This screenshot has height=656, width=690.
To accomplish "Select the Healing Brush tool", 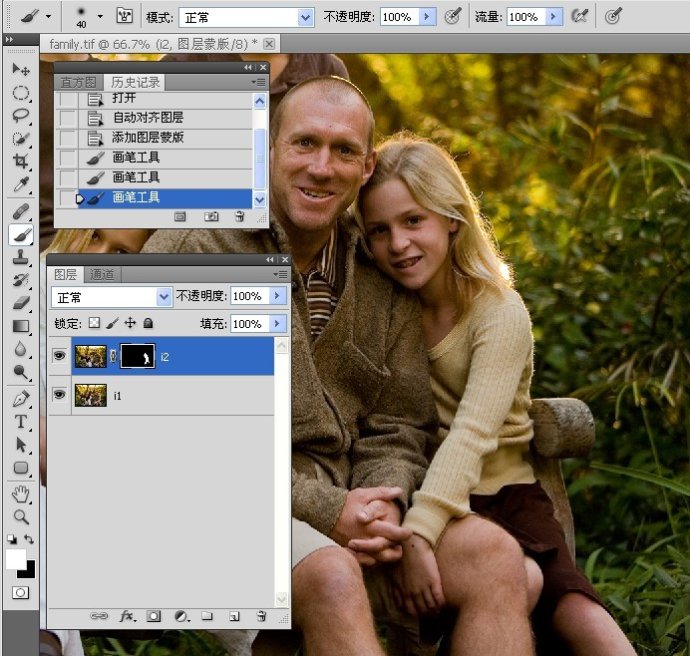I will pyautogui.click(x=21, y=212).
